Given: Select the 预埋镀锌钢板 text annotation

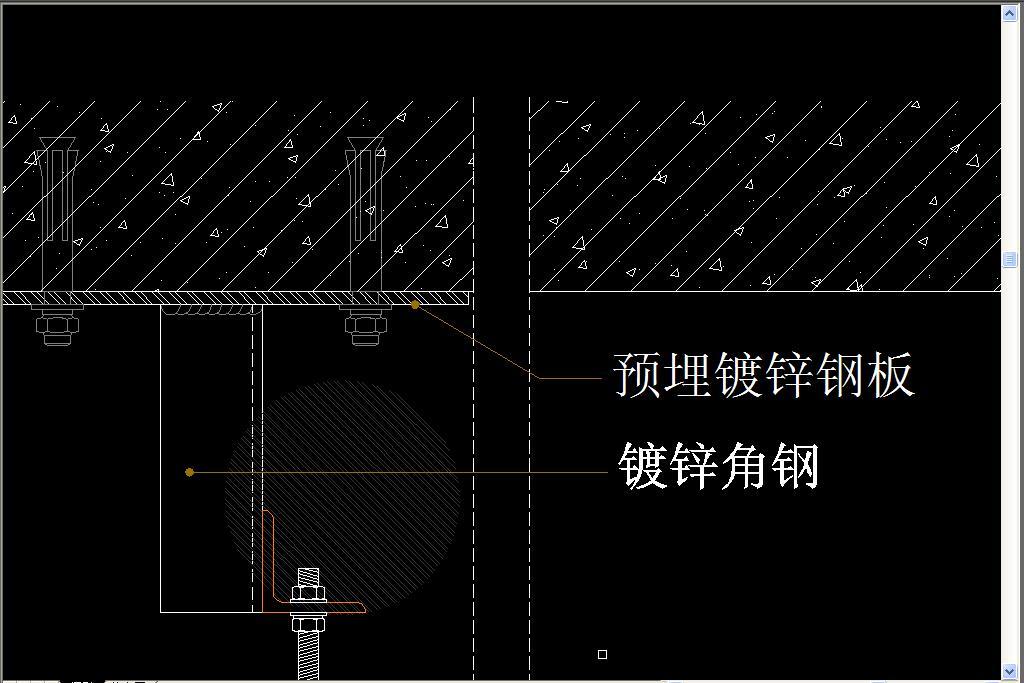Looking at the screenshot, I should click(763, 376).
